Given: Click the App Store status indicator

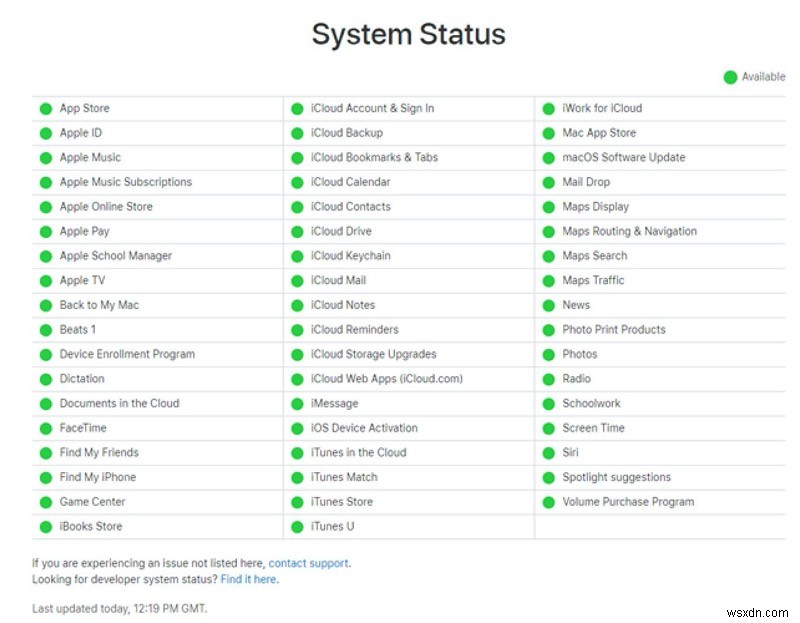Looking at the screenshot, I should pos(44,108).
